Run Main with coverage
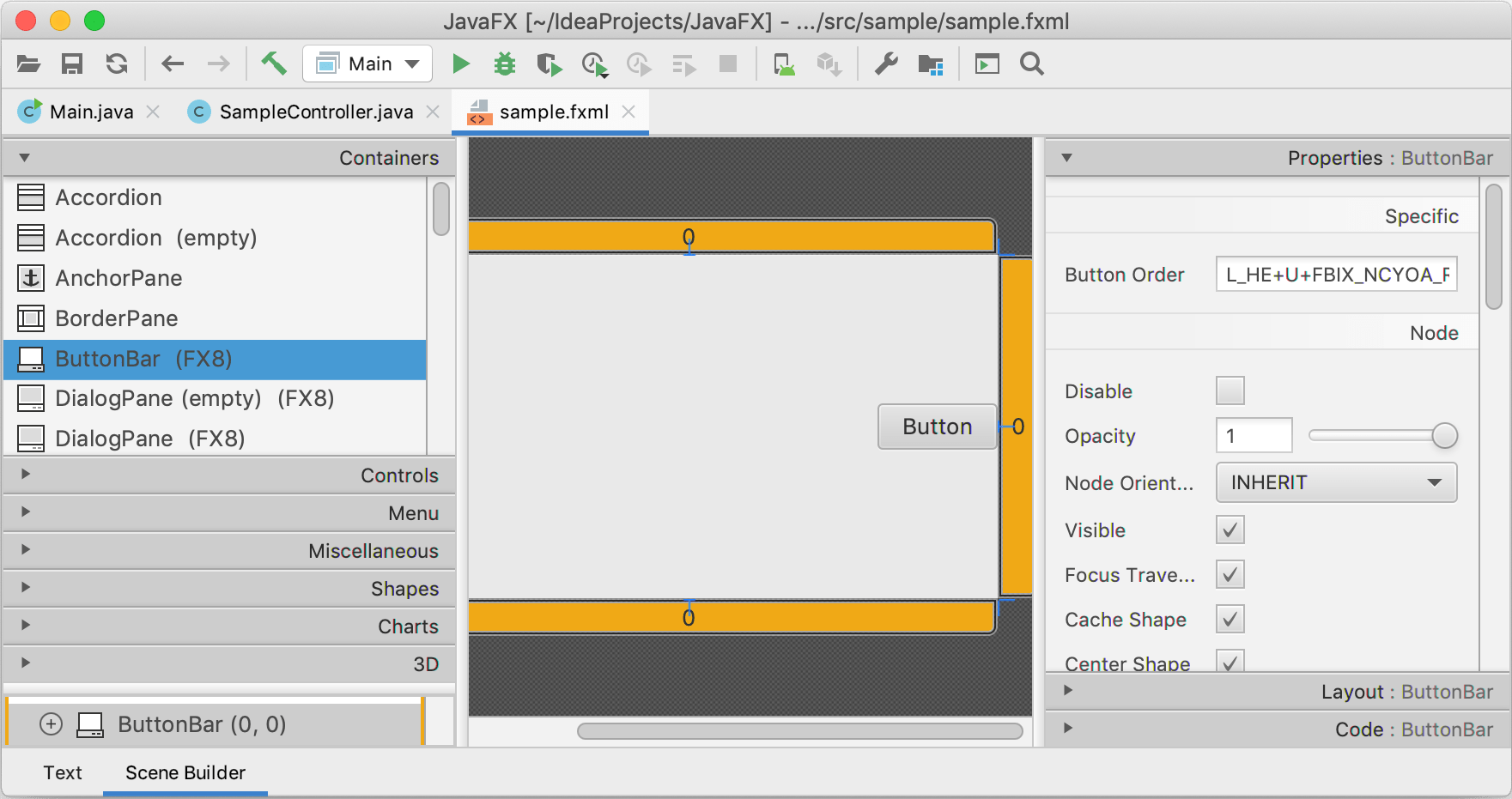This screenshot has width=1512, height=799. pyautogui.click(x=550, y=64)
